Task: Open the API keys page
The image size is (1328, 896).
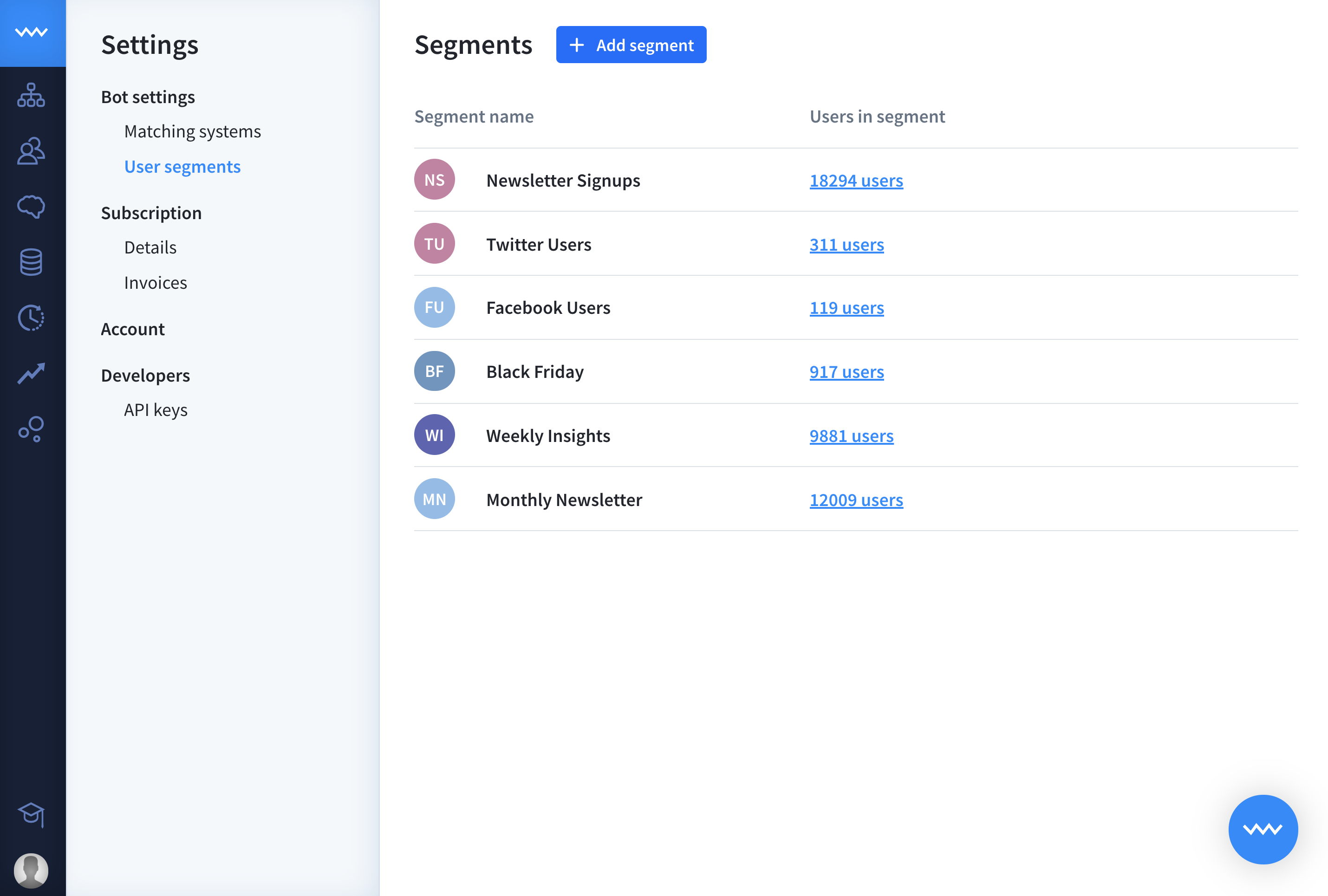Action: (x=156, y=409)
